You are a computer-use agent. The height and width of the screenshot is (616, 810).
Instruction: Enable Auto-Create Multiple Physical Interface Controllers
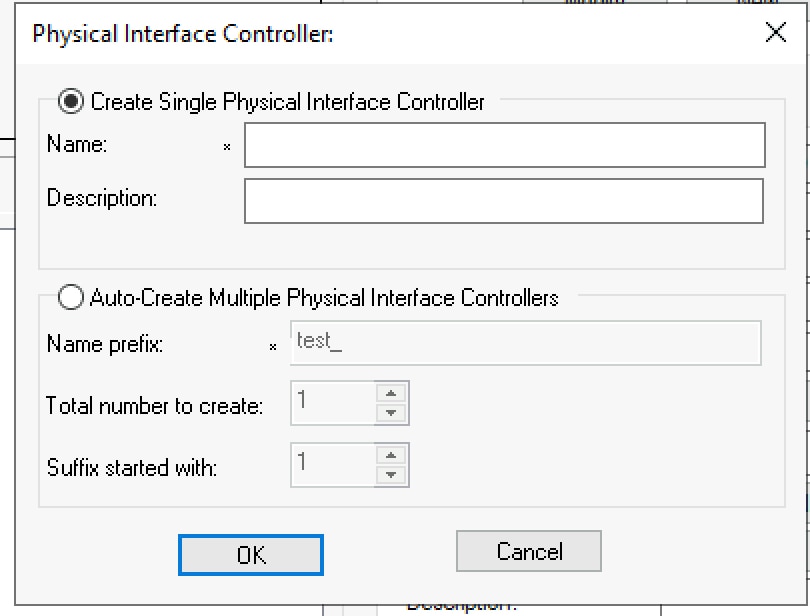(x=71, y=296)
